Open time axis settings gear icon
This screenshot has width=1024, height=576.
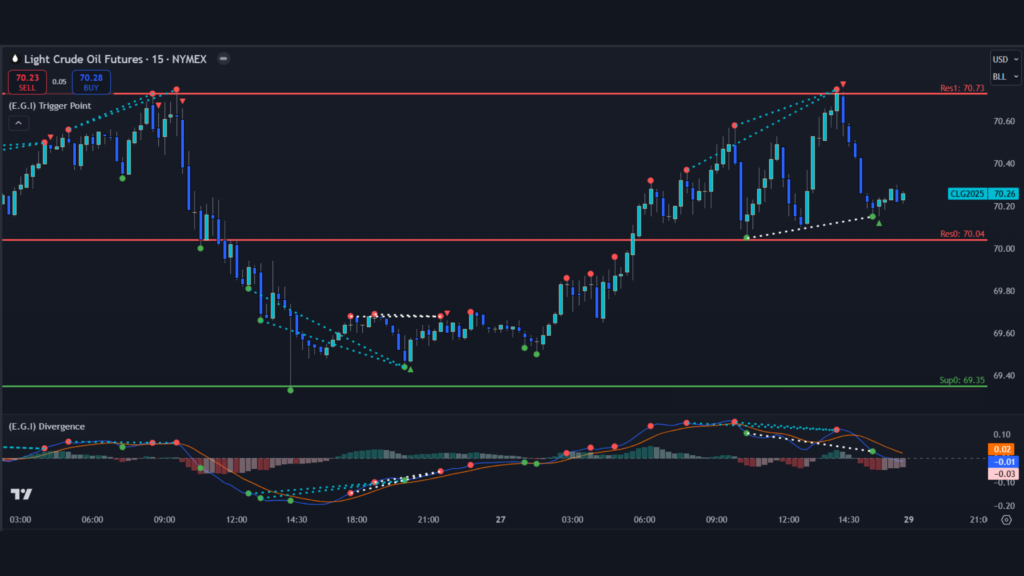click(1005, 520)
